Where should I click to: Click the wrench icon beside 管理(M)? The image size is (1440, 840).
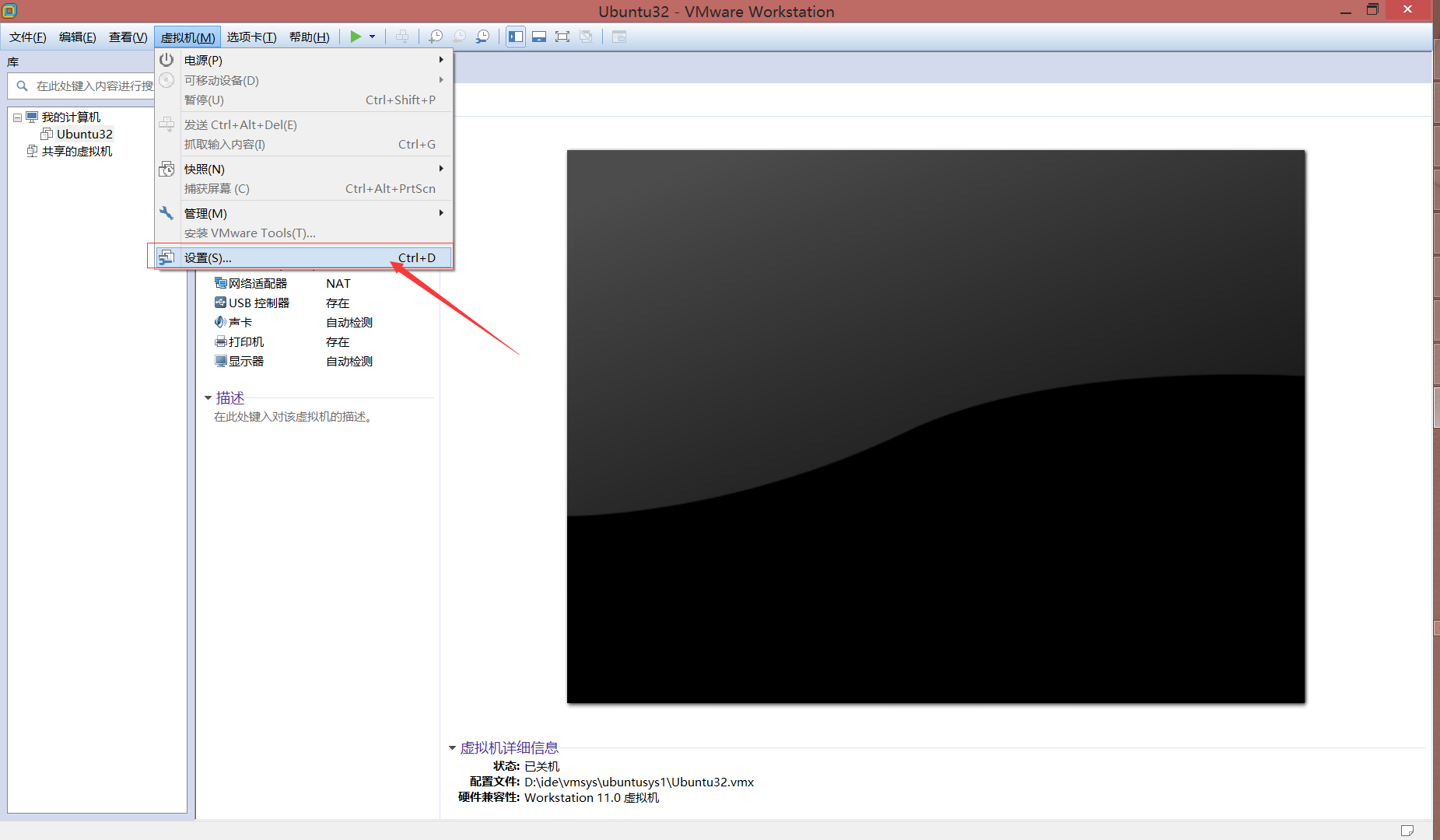pos(166,213)
